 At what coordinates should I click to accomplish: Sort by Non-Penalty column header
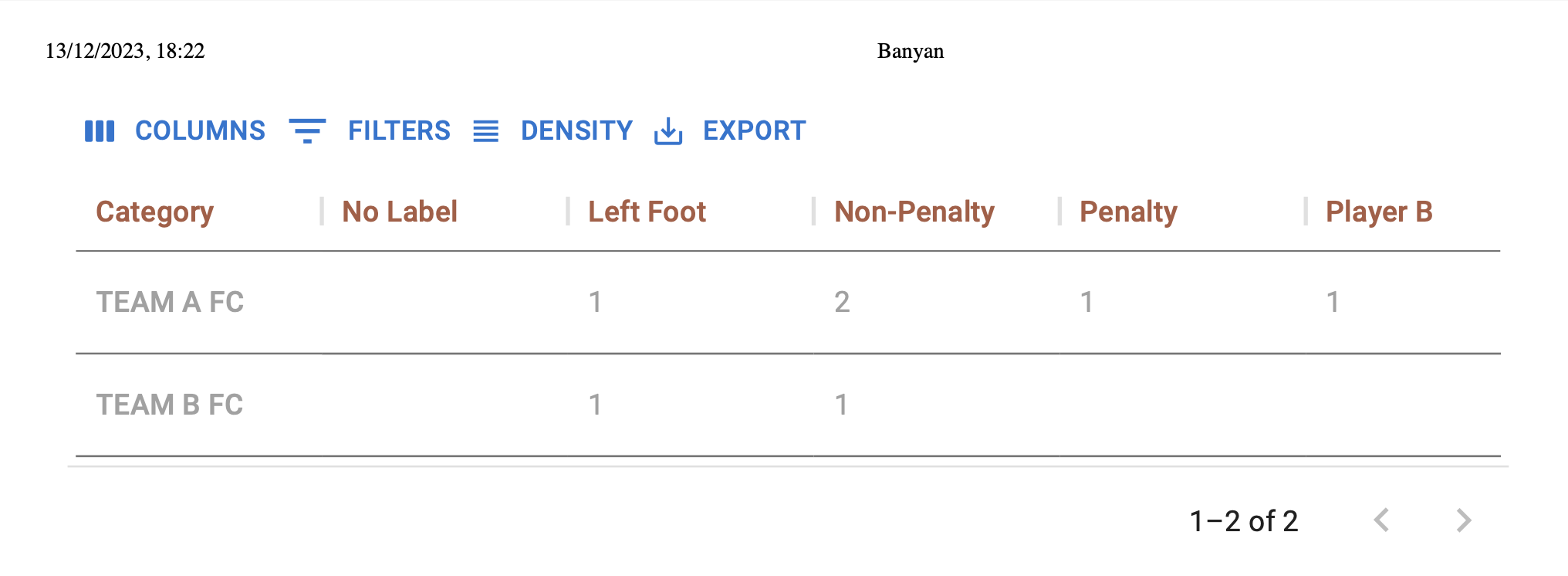914,212
